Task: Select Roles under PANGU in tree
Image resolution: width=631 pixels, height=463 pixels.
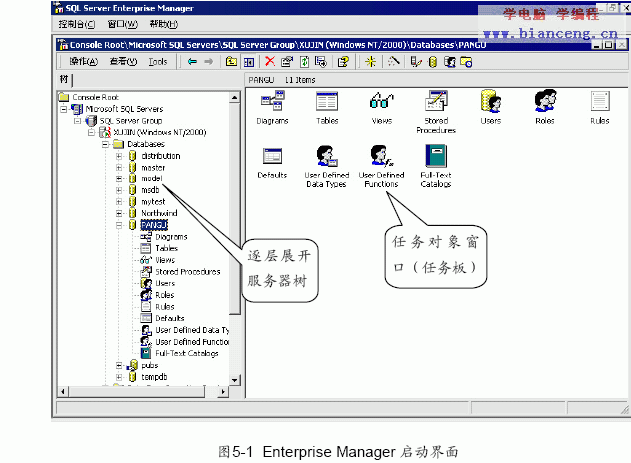Action: 165,295
